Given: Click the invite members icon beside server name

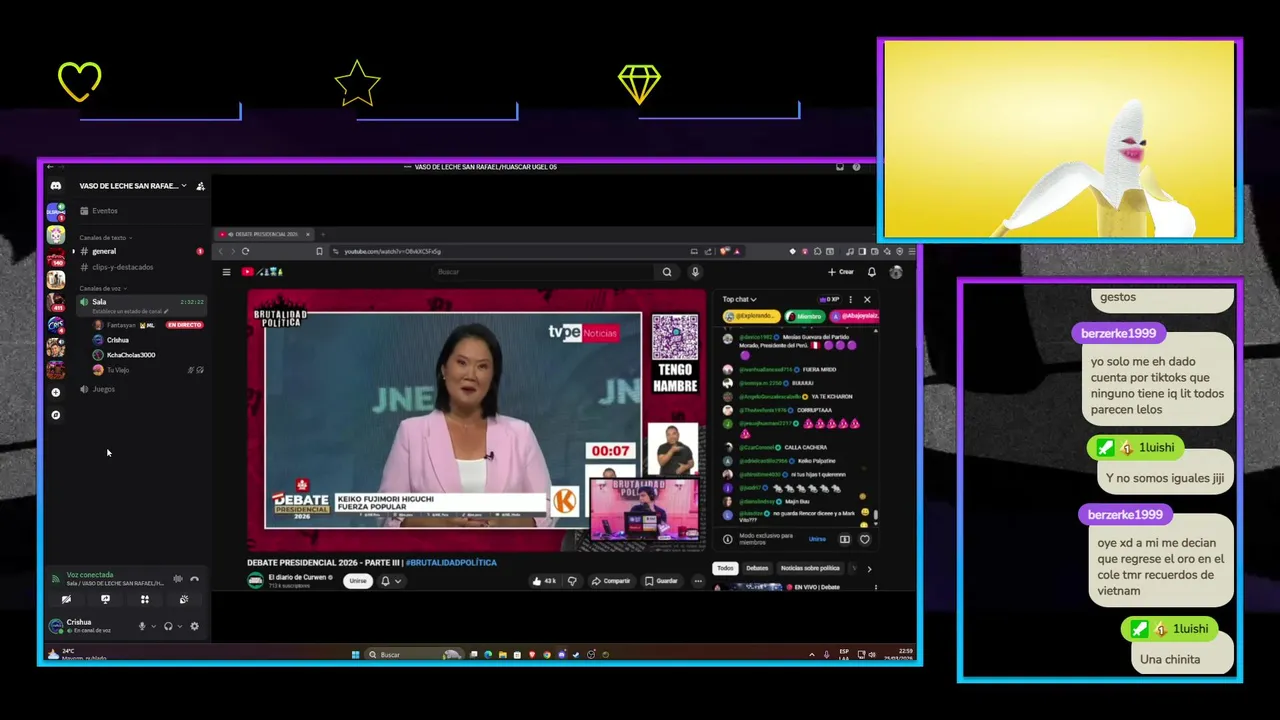Looking at the screenshot, I should [200, 186].
